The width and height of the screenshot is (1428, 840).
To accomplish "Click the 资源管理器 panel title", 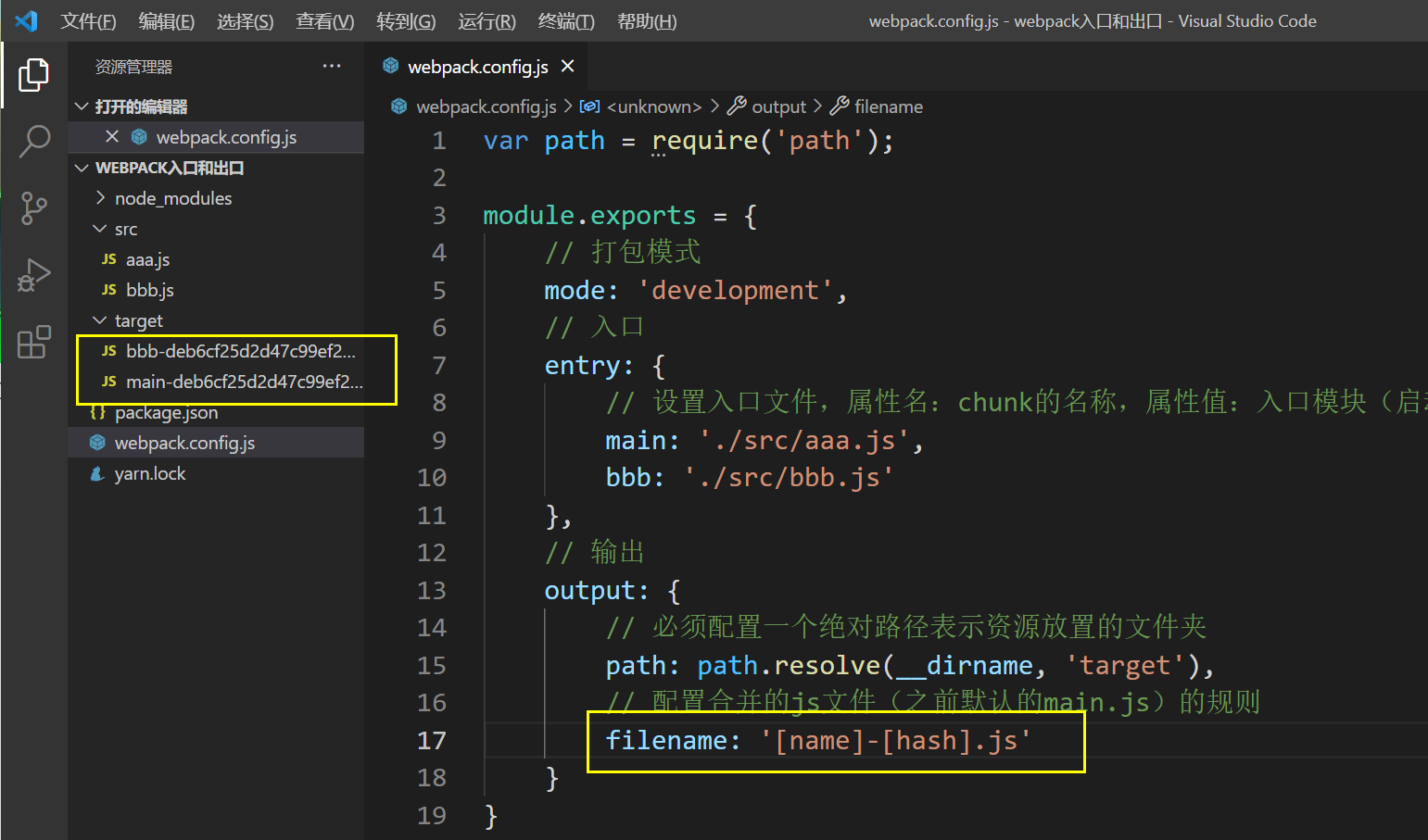I will coord(133,67).
